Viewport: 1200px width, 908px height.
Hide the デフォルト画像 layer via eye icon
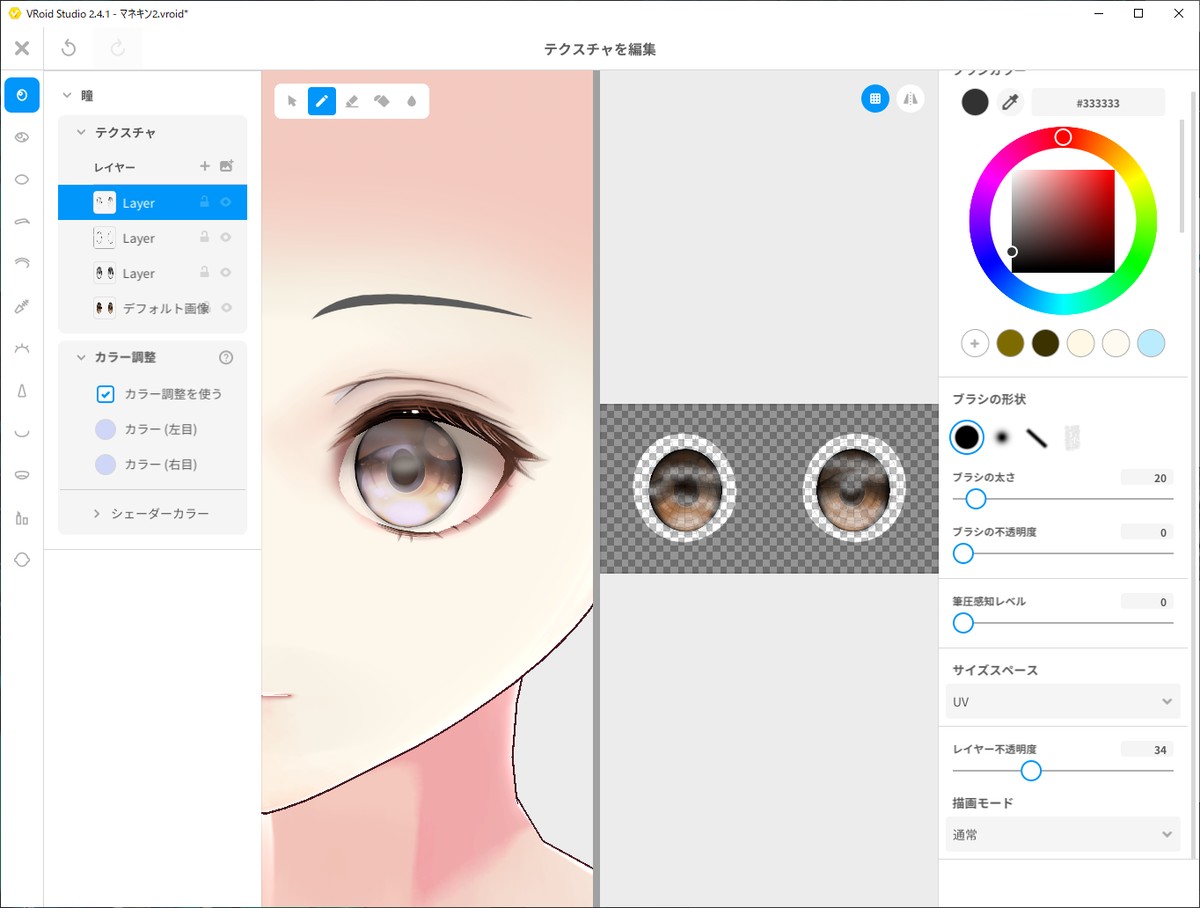point(226,308)
